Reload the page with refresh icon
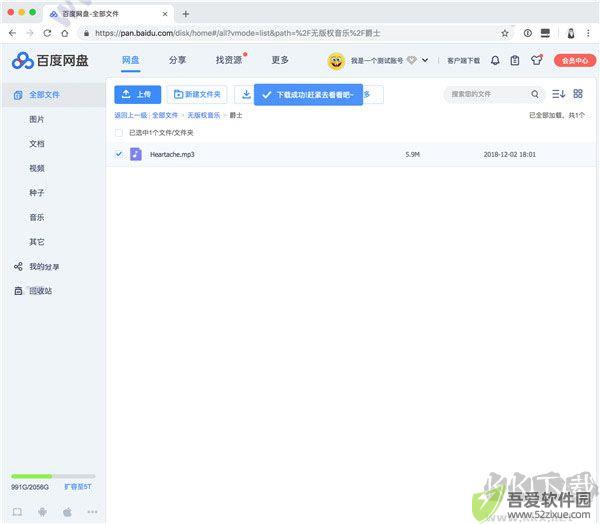Viewport: 600px width, 524px height. click(x=47, y=33)
